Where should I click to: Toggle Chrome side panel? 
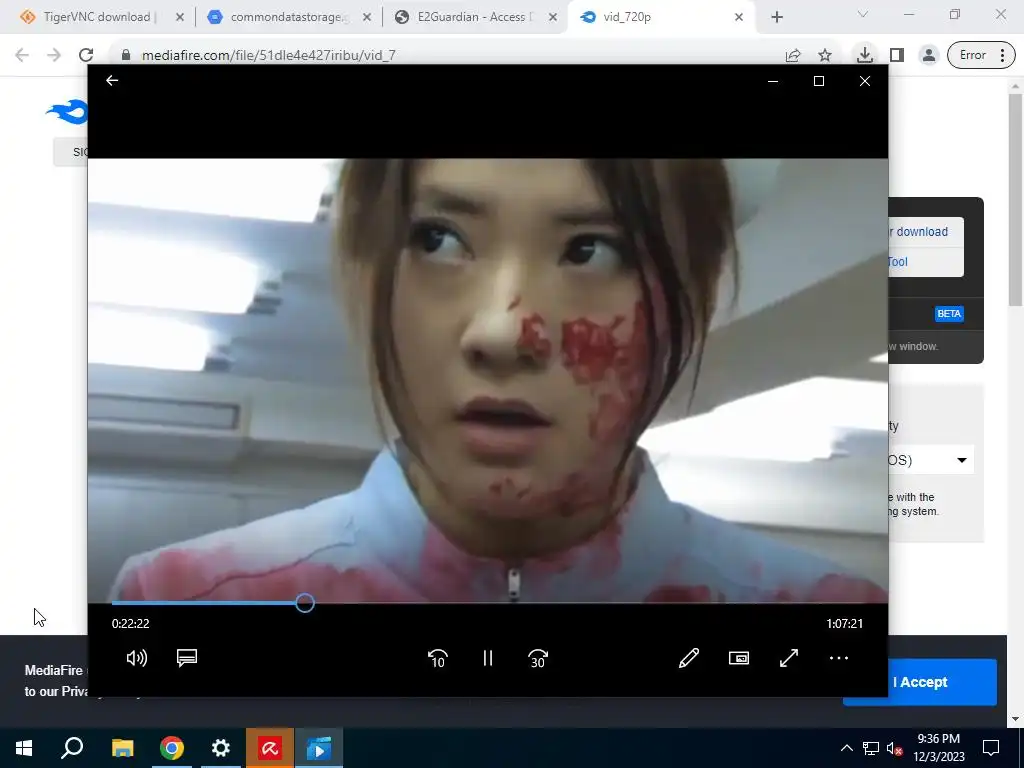(897, 55)
